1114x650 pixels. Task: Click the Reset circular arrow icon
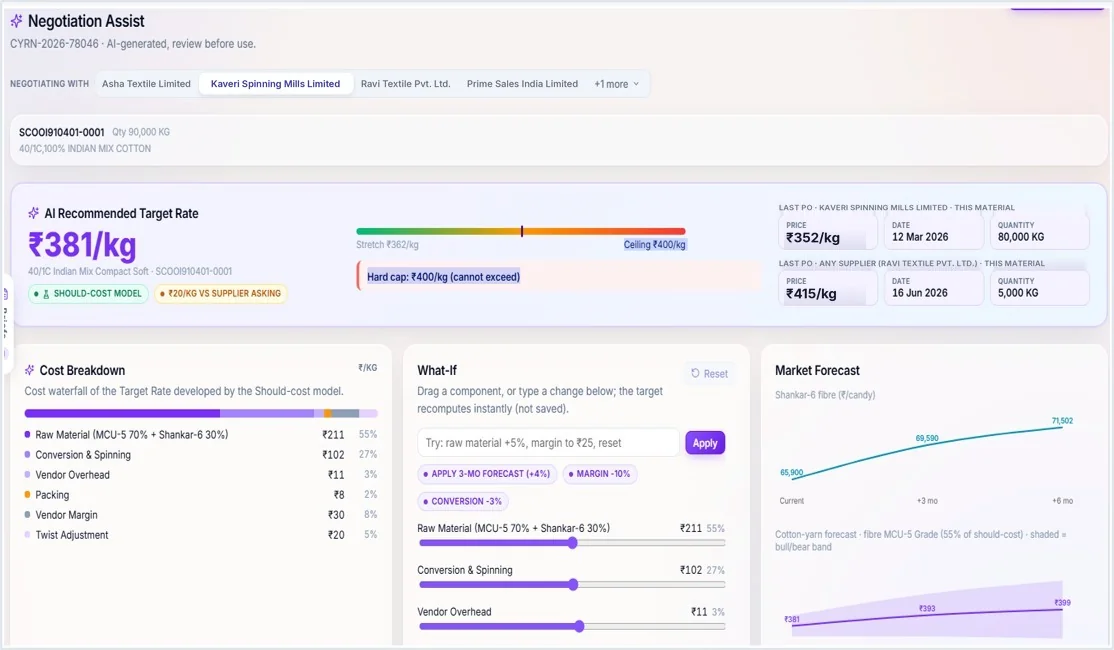(x=696, y=373)
